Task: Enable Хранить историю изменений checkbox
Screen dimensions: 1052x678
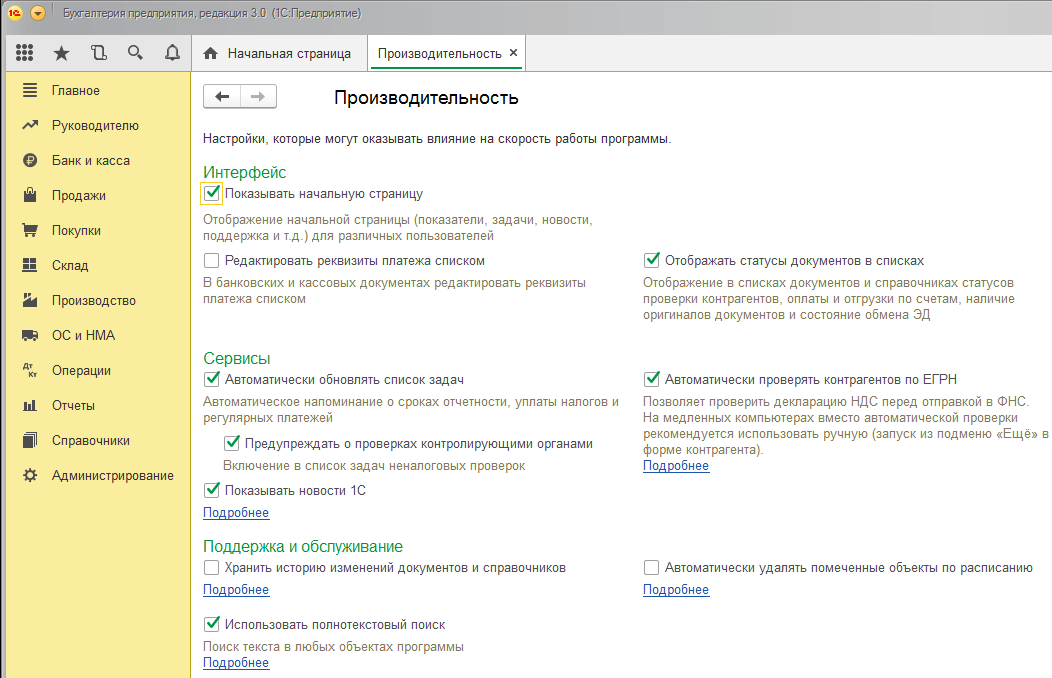Action: 211,567
